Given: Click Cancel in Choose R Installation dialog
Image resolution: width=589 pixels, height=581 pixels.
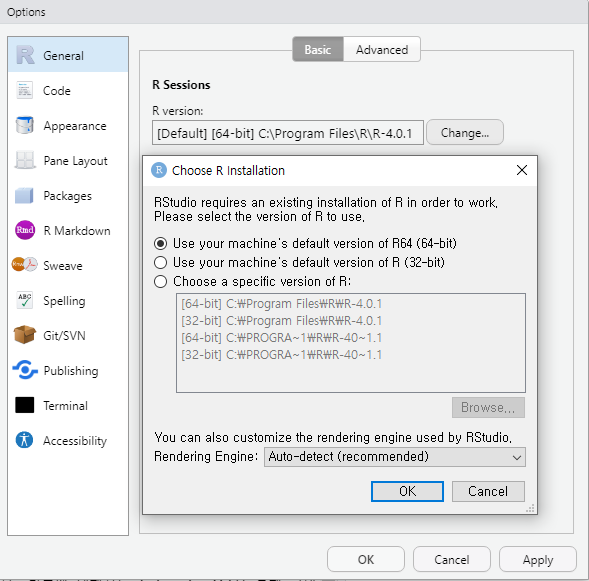Looking at the screenshot, I should [488, 491].
